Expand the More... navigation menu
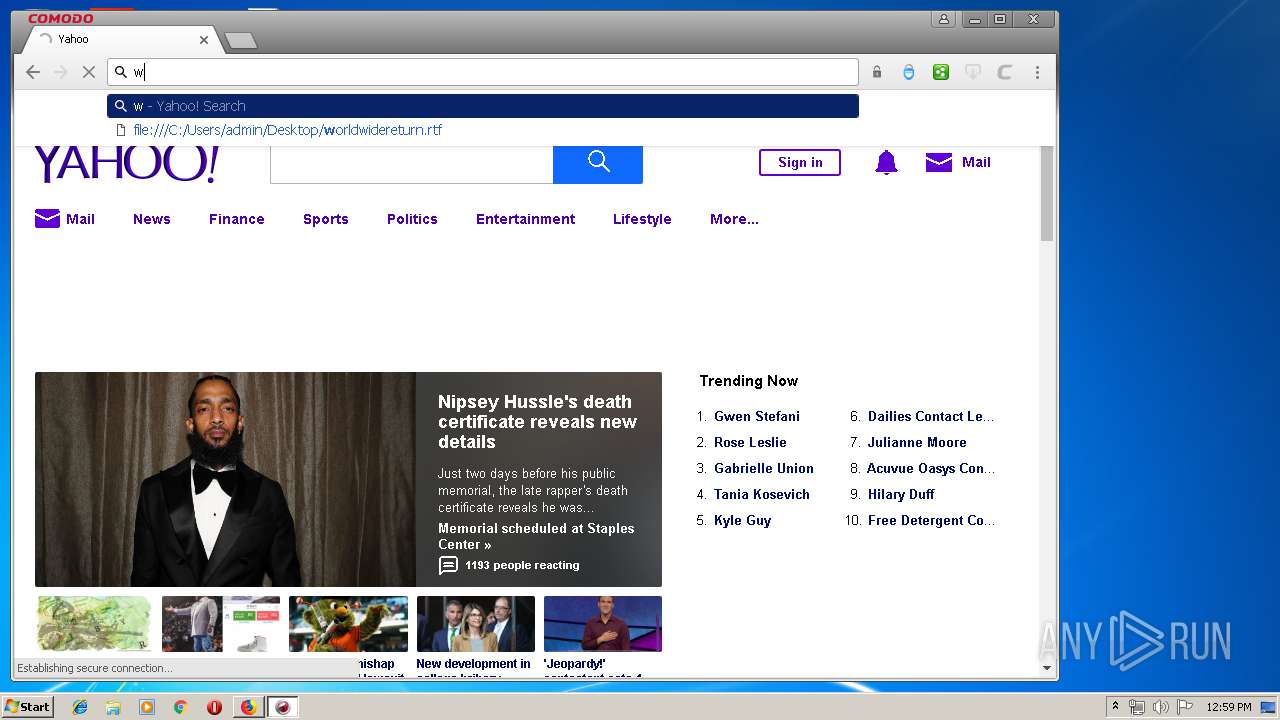Screen dimensions: 1280x720 pyautogui.click(x=734, y=219)
